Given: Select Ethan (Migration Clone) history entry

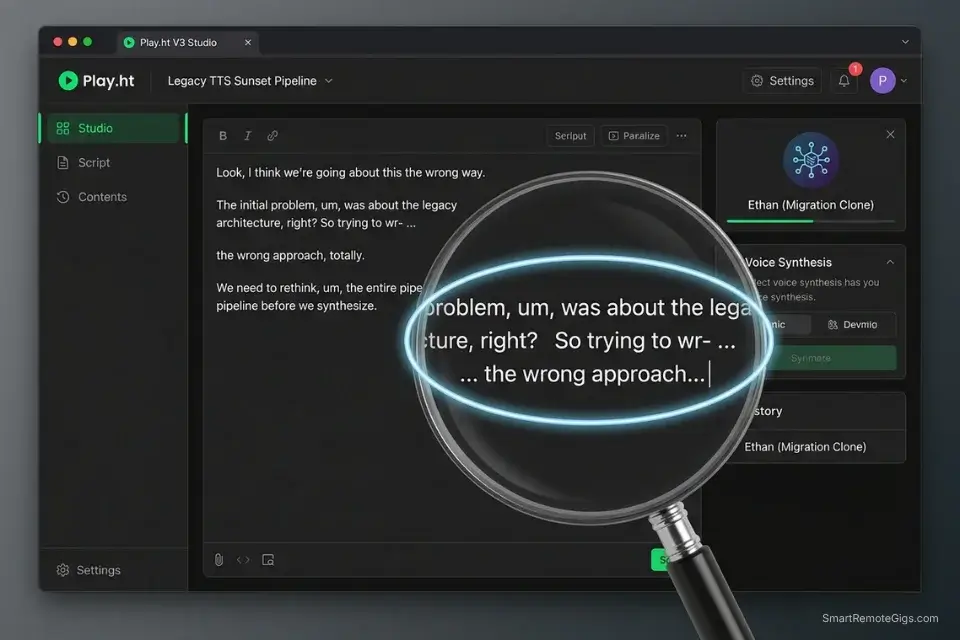Looking at the screenshot, I should tap(805, 447).
